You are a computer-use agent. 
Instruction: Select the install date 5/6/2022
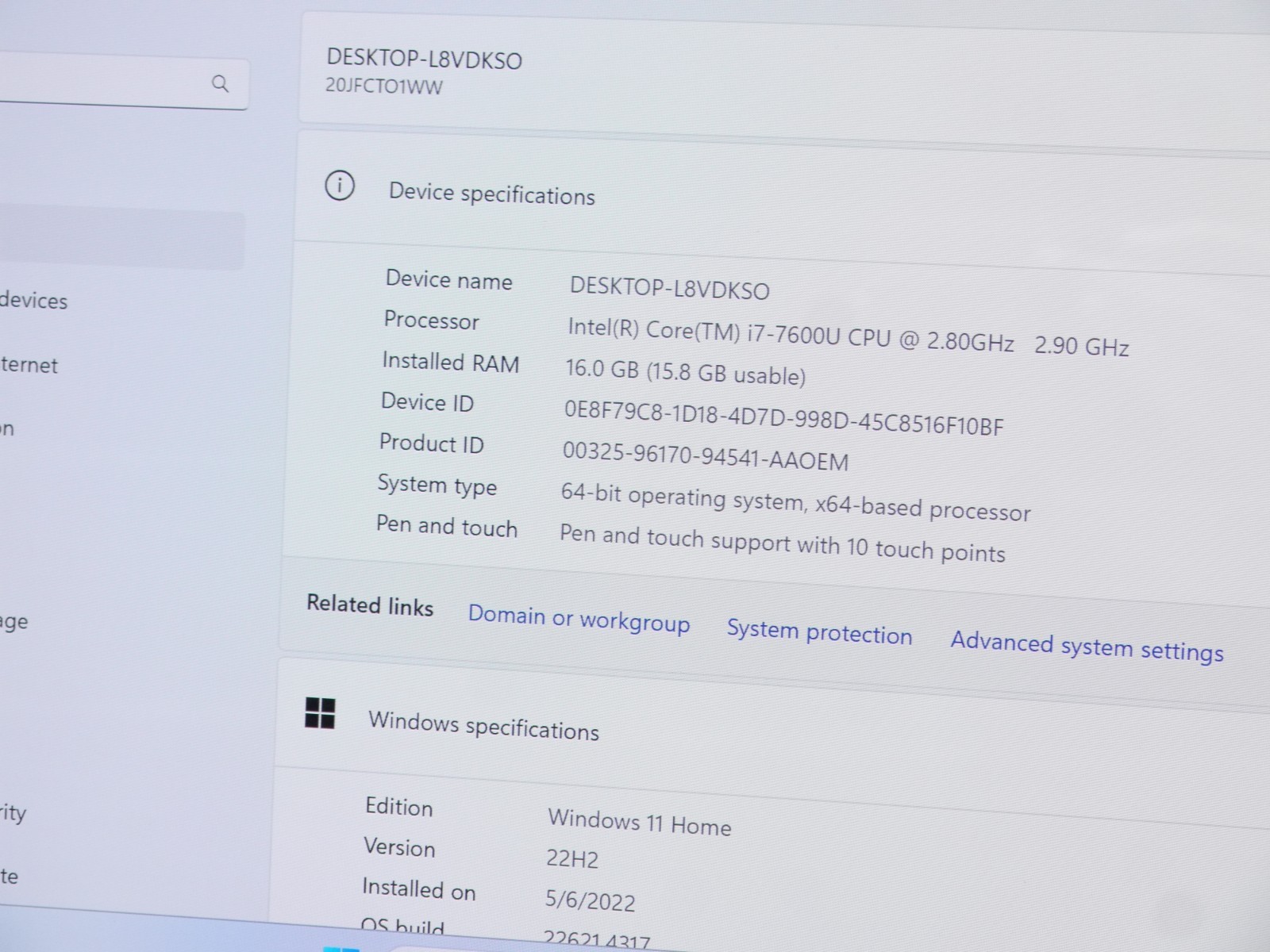pos(590,900)
